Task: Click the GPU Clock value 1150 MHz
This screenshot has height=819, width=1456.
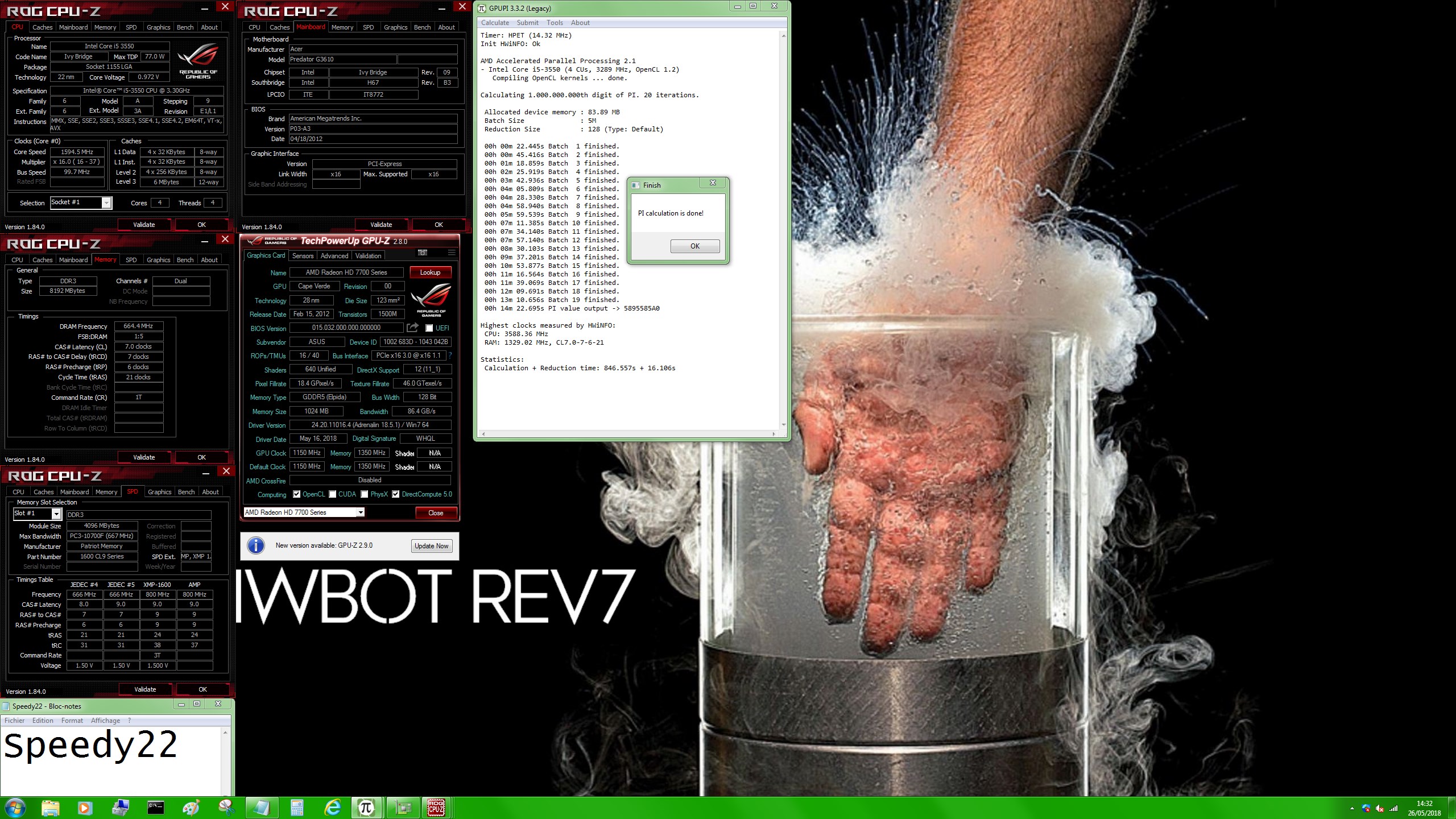Action: pos(307,453)
